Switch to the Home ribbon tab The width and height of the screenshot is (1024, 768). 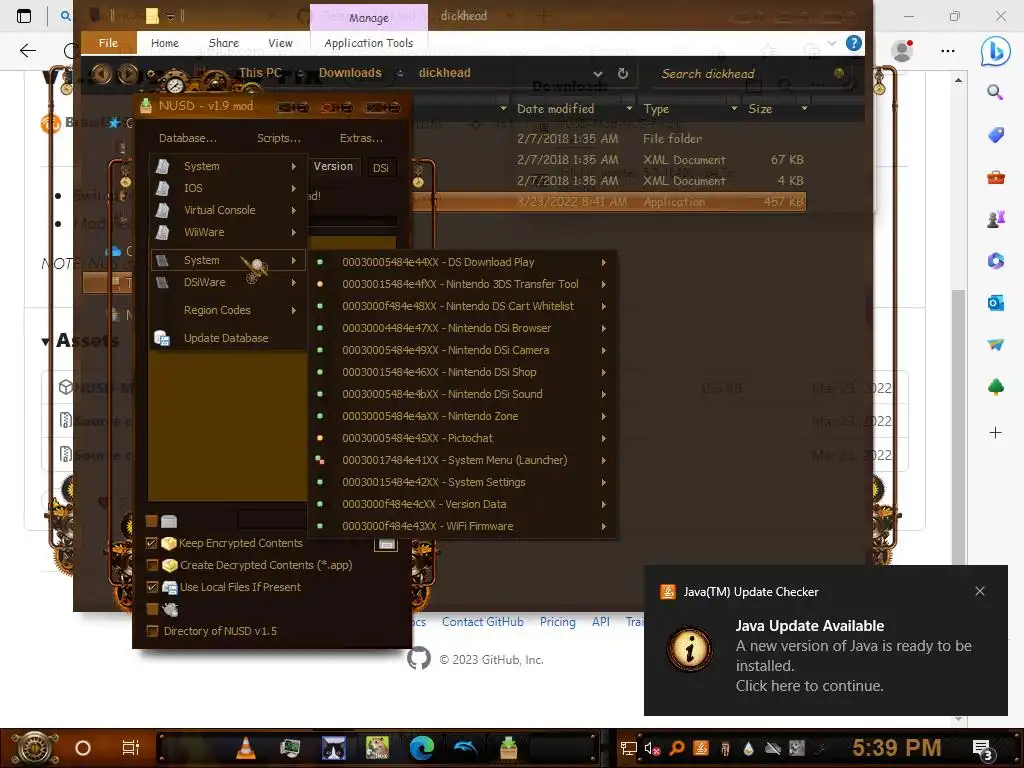(165, 43)
